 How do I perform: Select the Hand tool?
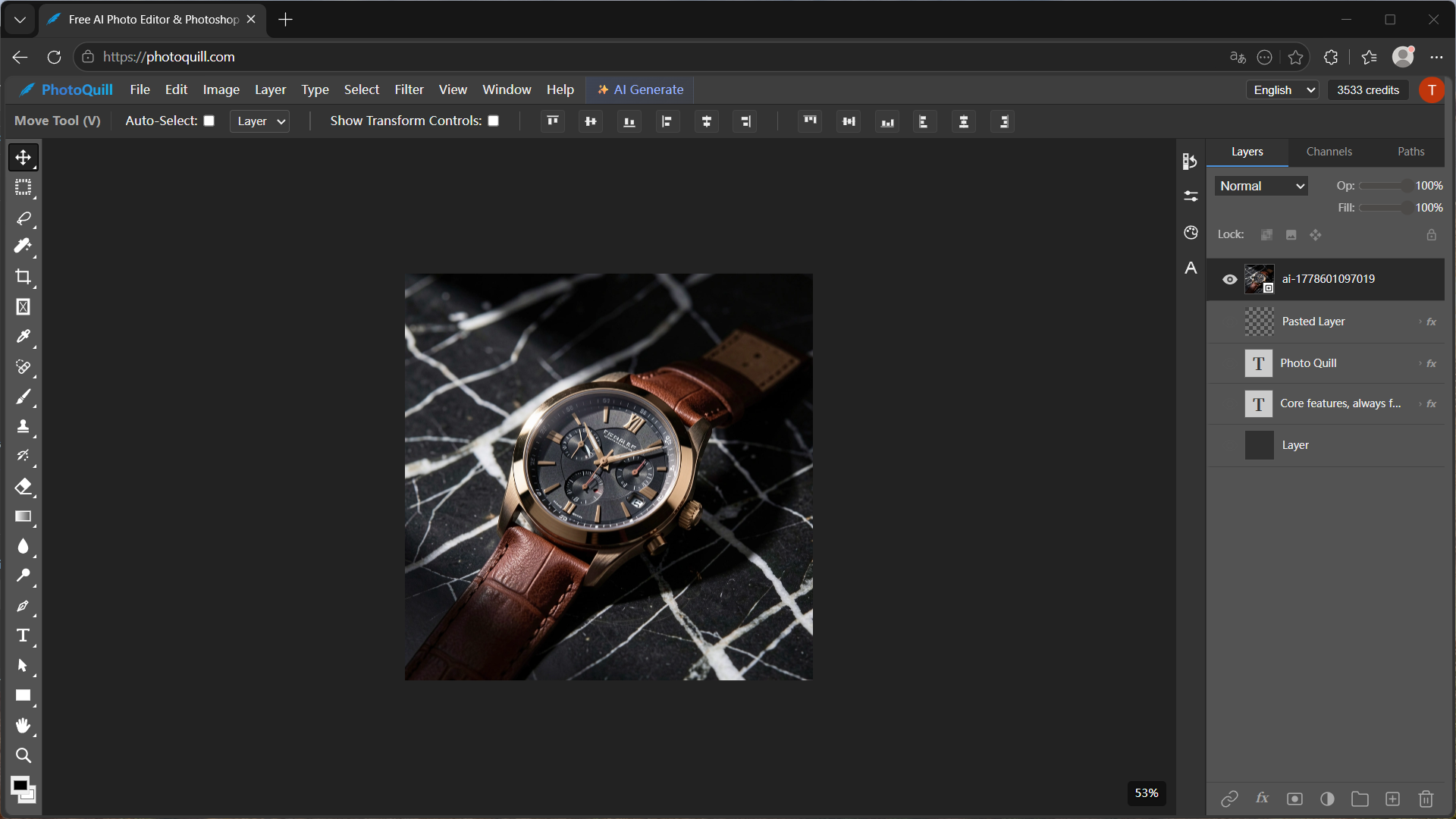23,726
